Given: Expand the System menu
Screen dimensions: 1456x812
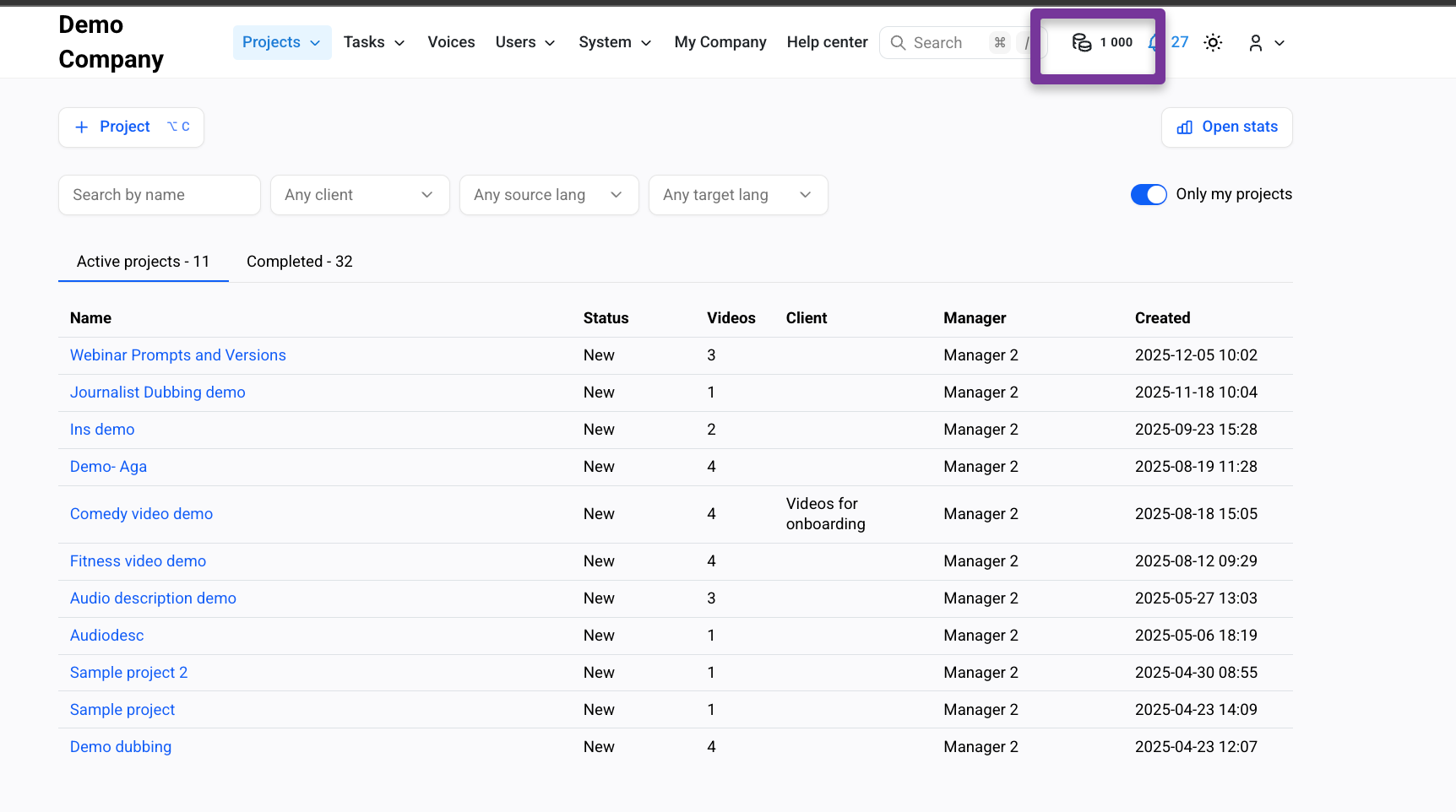Looking at the screenshot, I should tap(614, 42).
